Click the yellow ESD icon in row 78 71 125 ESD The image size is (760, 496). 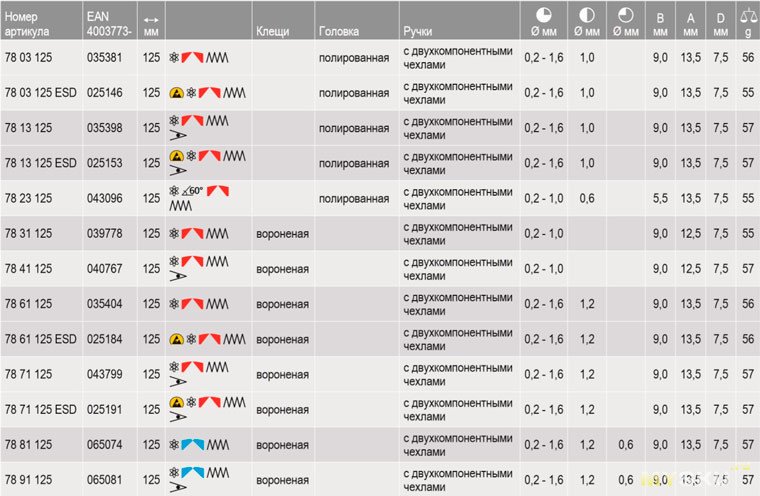click(x=177, y=402)
